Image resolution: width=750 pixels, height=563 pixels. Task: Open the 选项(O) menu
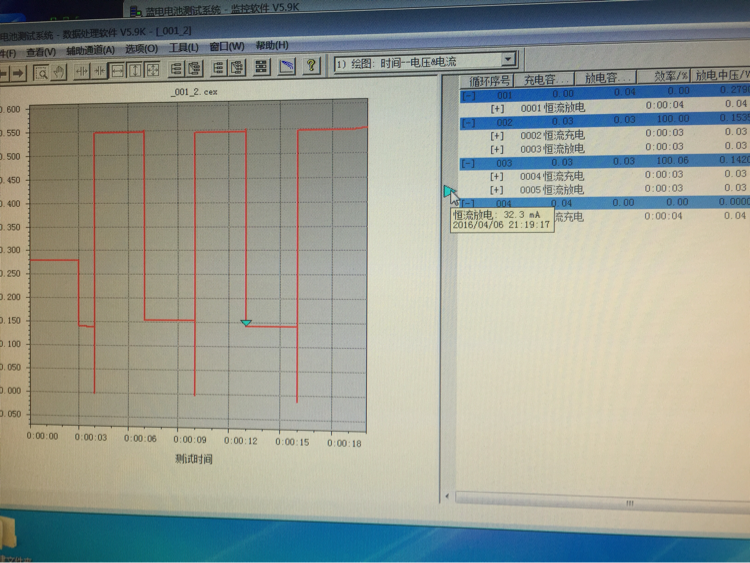(x=142, y=49)
